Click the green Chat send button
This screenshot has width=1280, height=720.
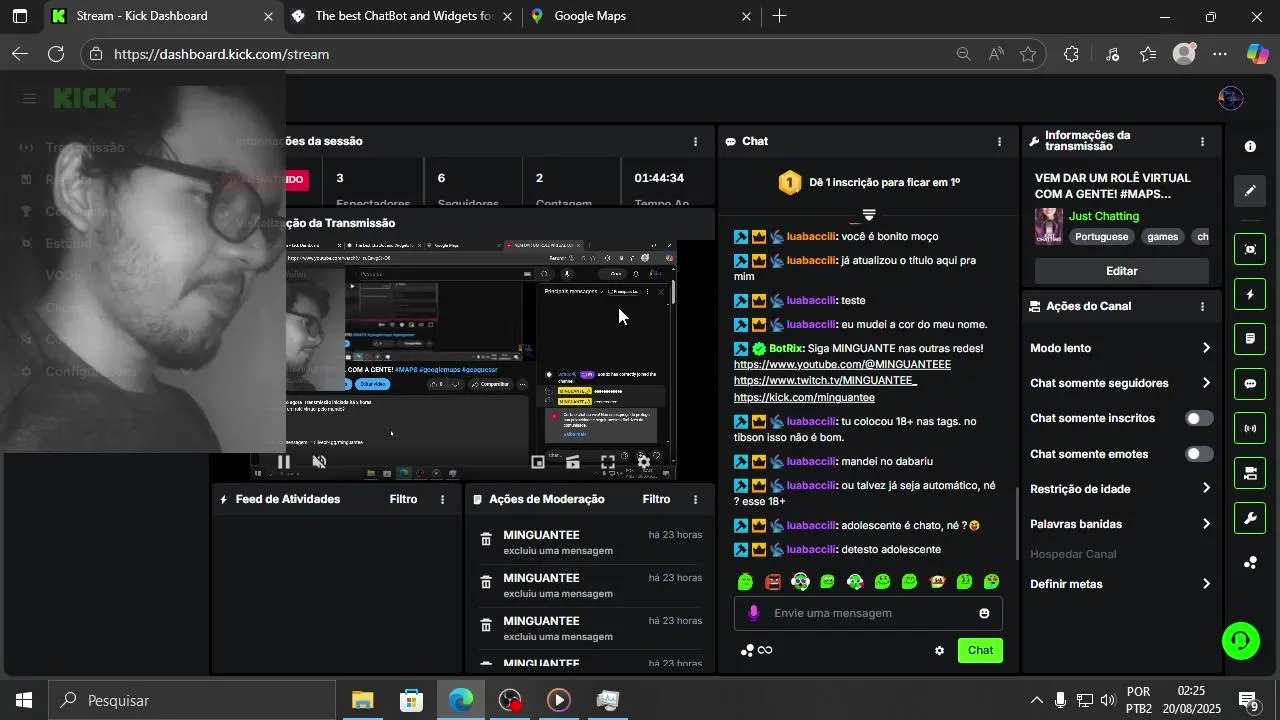(x=980, y=650)
